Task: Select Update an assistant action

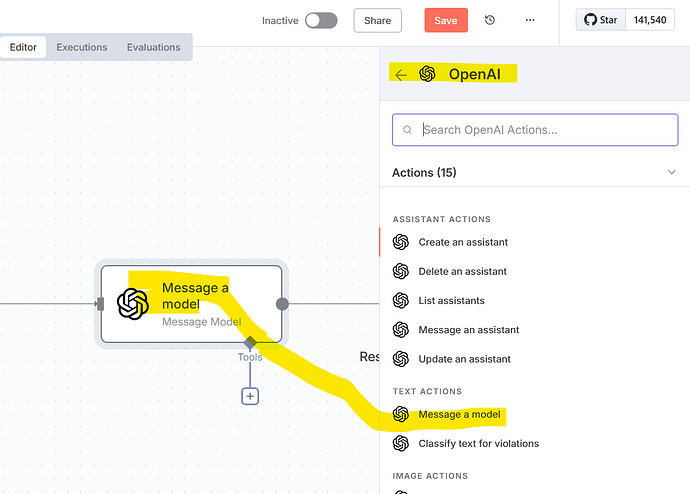Action: (465, 359)
